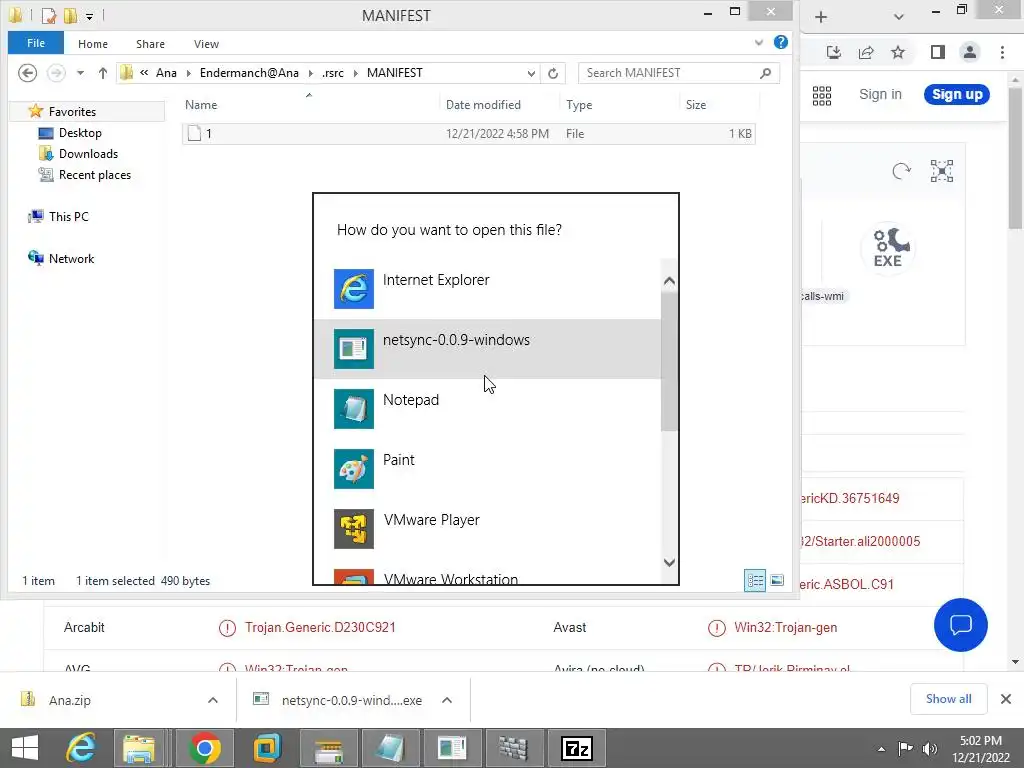
Task: Open Explorer help question mark icon
Action: pyautogui.click(x=780, y=42)
